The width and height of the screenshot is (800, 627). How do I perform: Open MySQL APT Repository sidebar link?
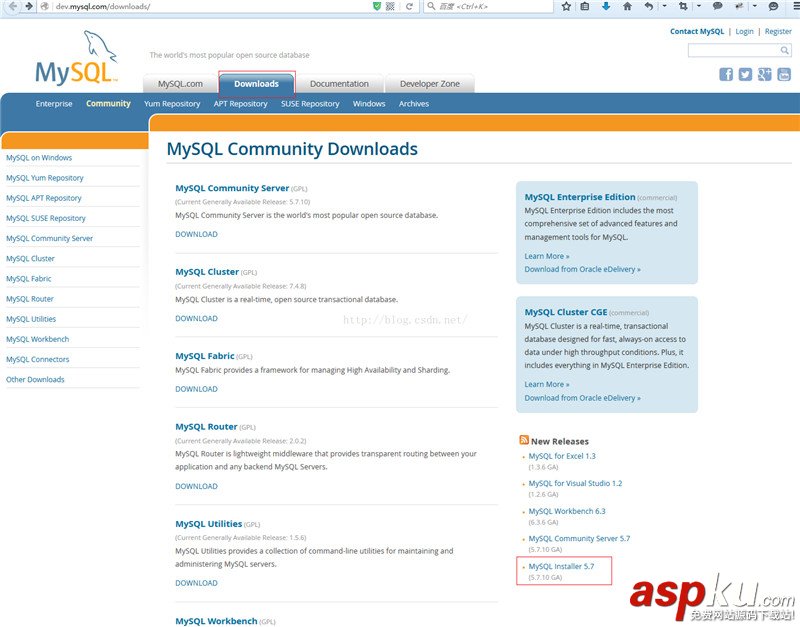(x=43, y=198)
